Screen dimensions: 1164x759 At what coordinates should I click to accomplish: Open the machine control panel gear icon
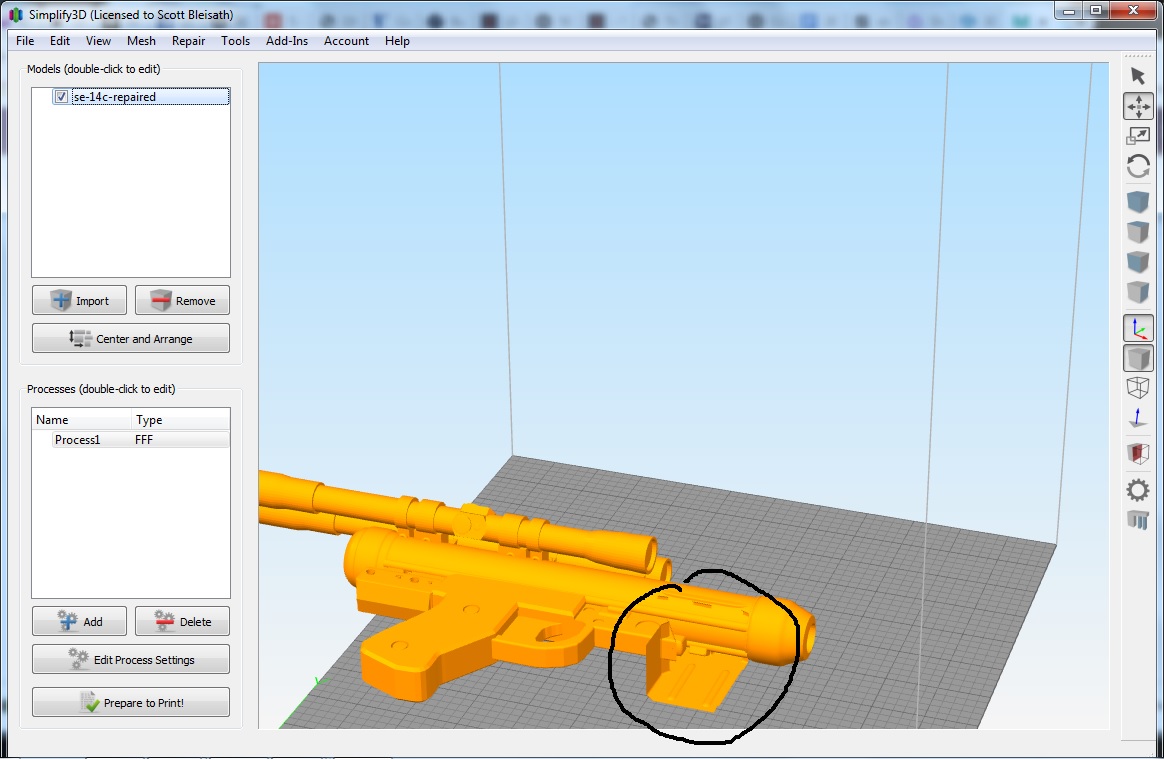[1138, 490]
